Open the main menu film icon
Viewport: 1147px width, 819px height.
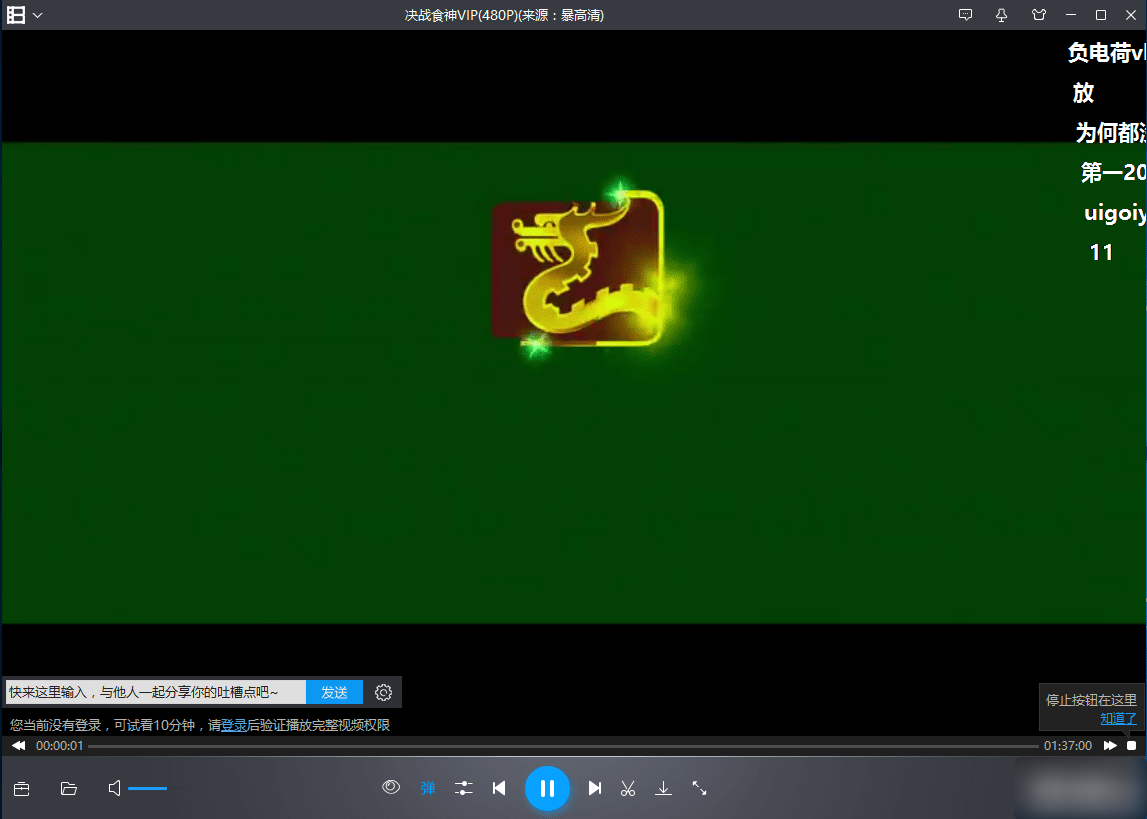tap(16, 15)
